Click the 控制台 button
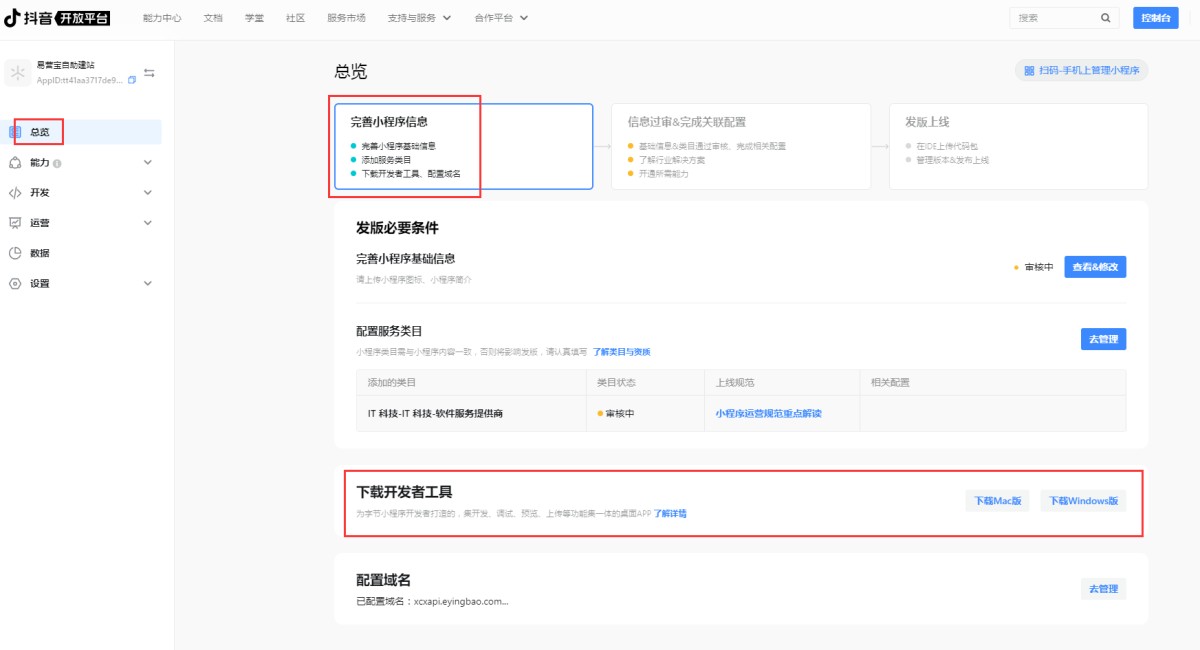 [x=1156, y=18]
